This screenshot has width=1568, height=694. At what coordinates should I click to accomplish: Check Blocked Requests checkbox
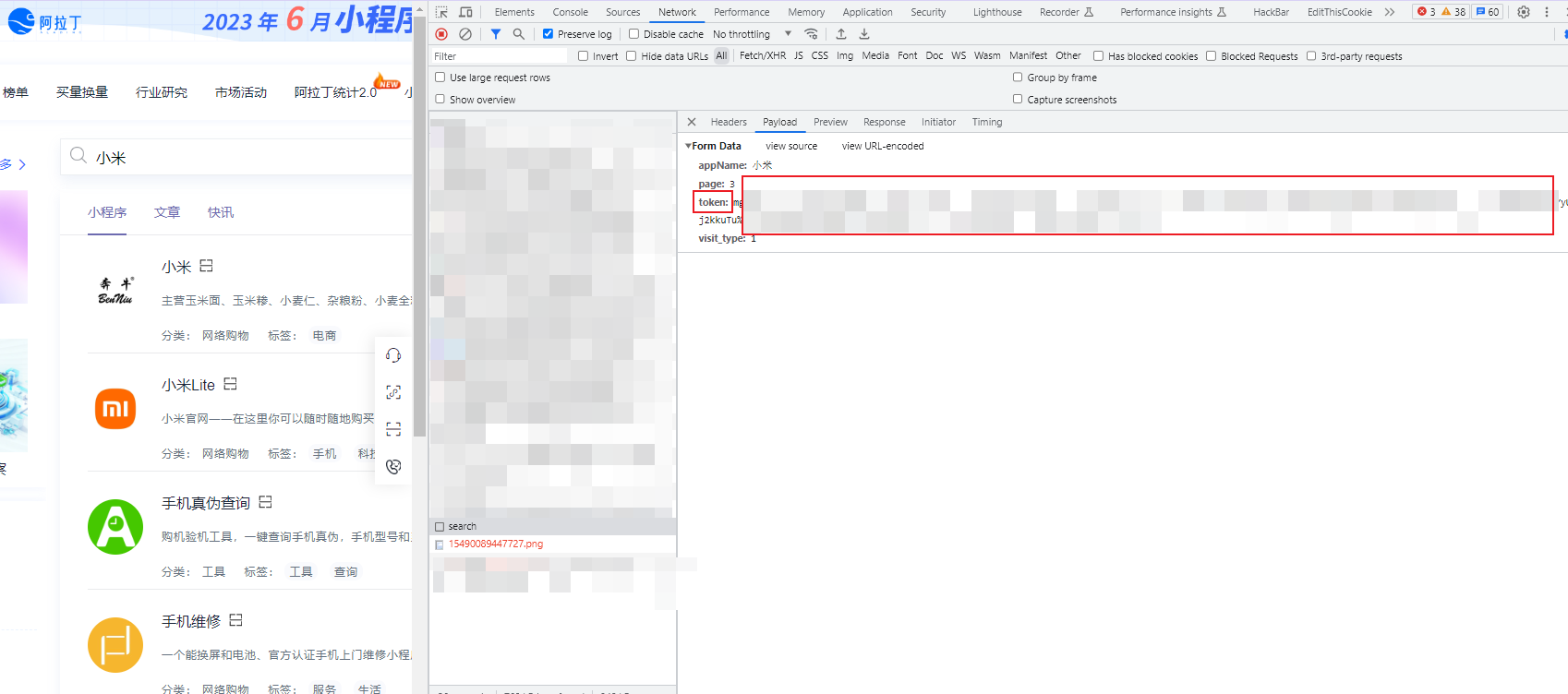[1211, 56]
